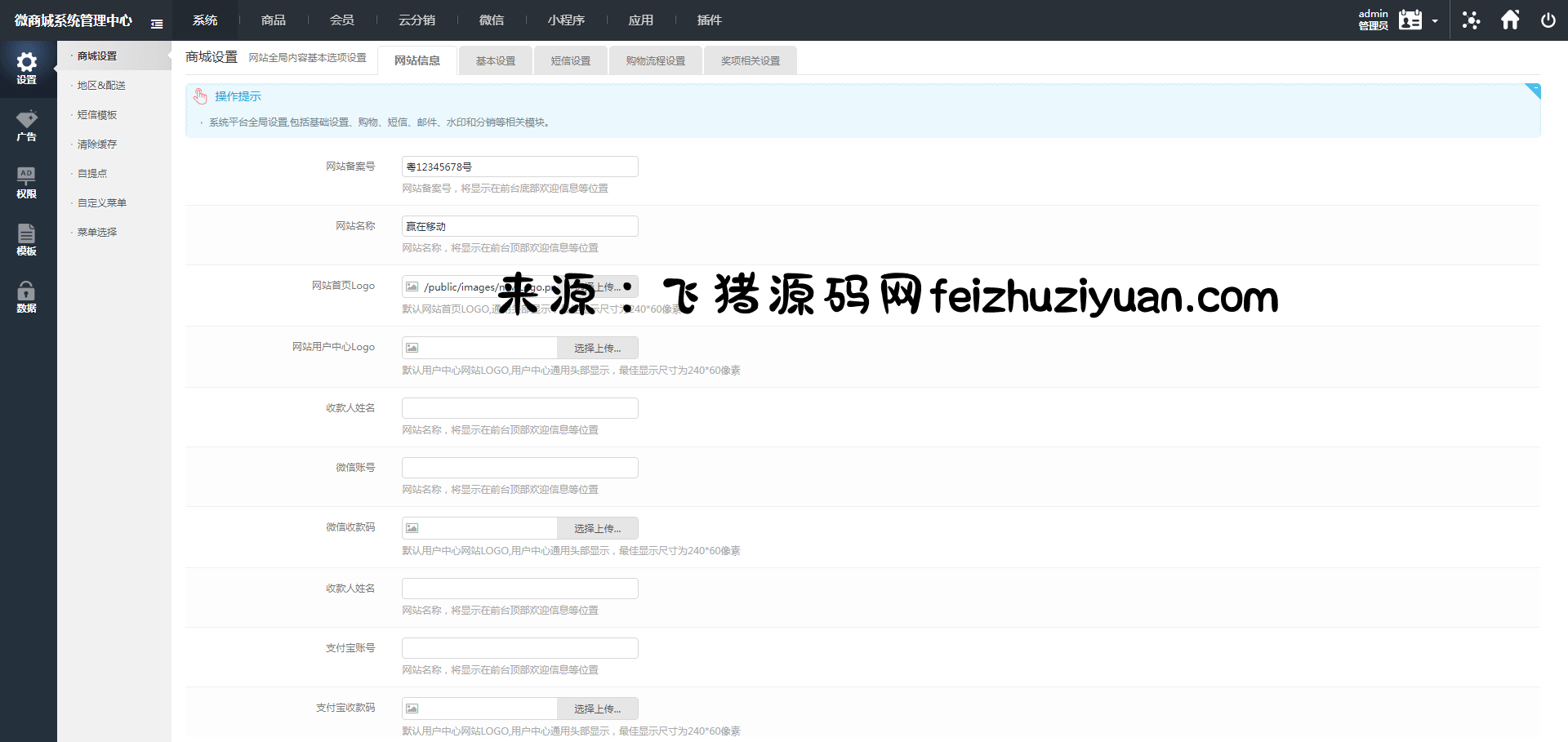
Task: Click 选择上传 for 微信收款码
Action: (597, 528)
